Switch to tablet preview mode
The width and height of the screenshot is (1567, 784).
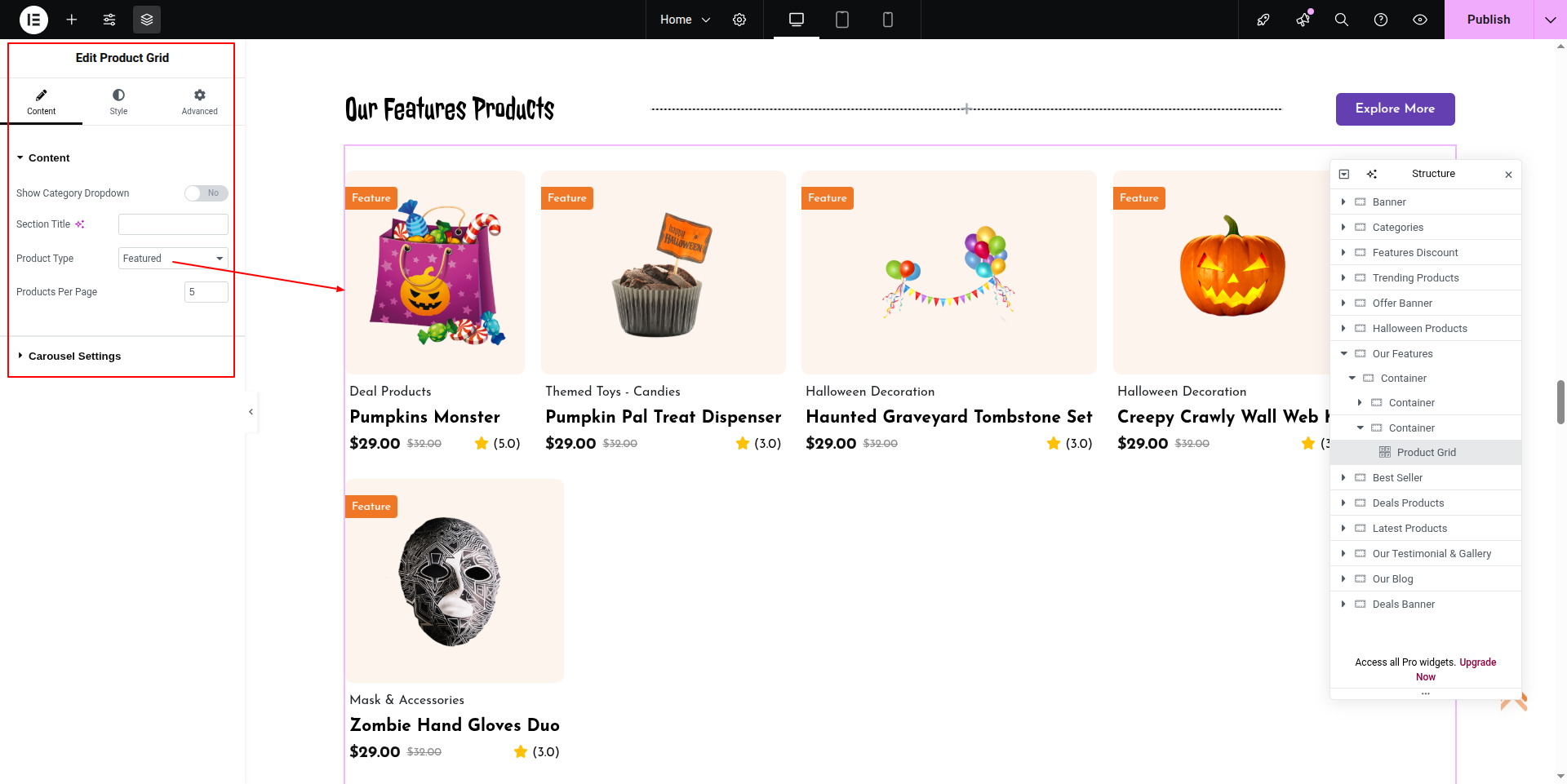(842, 20)
